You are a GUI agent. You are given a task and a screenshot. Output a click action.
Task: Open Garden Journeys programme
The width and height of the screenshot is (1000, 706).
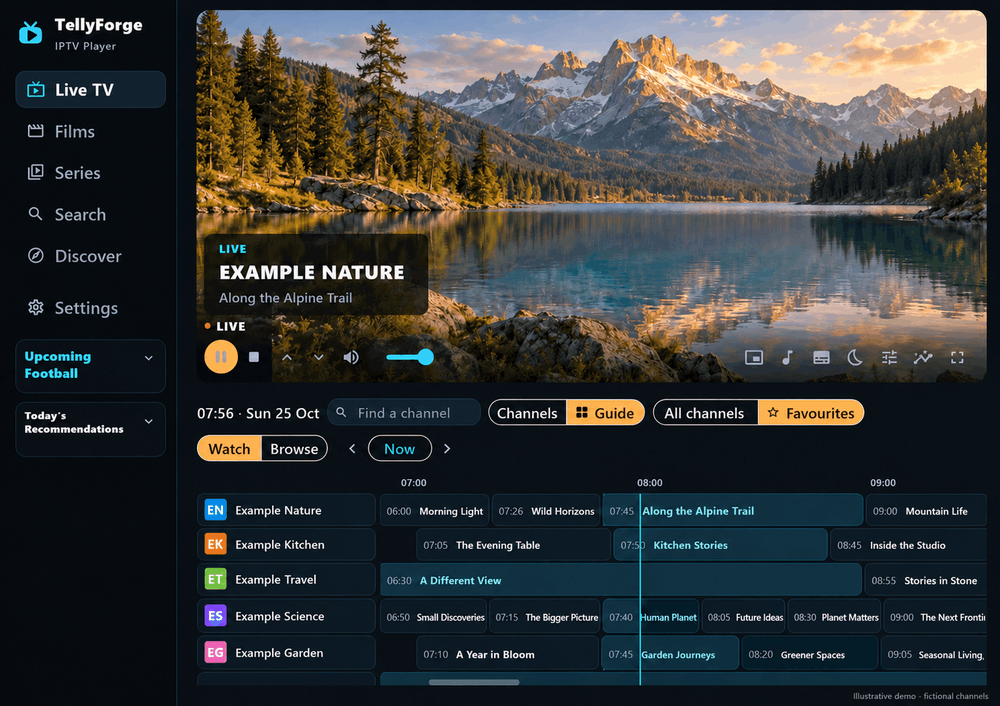pyautogui.click(x=670, y=654)
